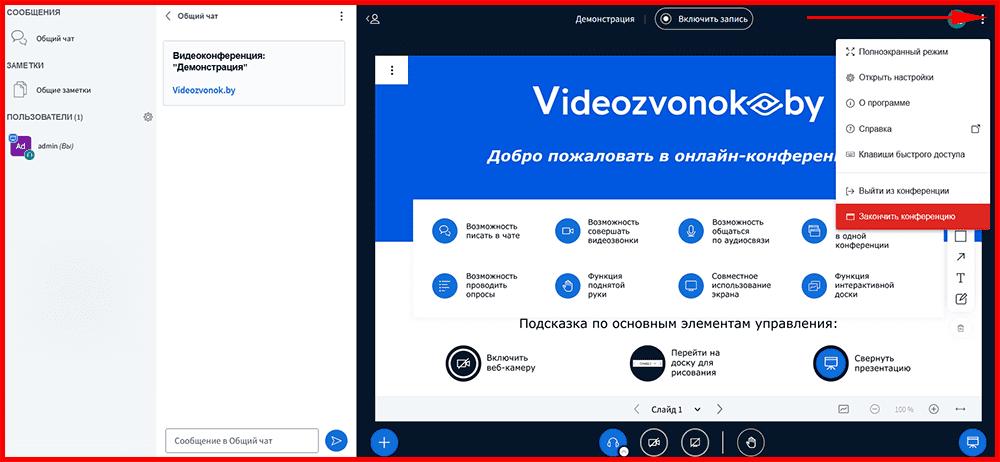Select the text T whiteboard tool
This screenshot has width=1000, height=462.
tap(960, 278)
